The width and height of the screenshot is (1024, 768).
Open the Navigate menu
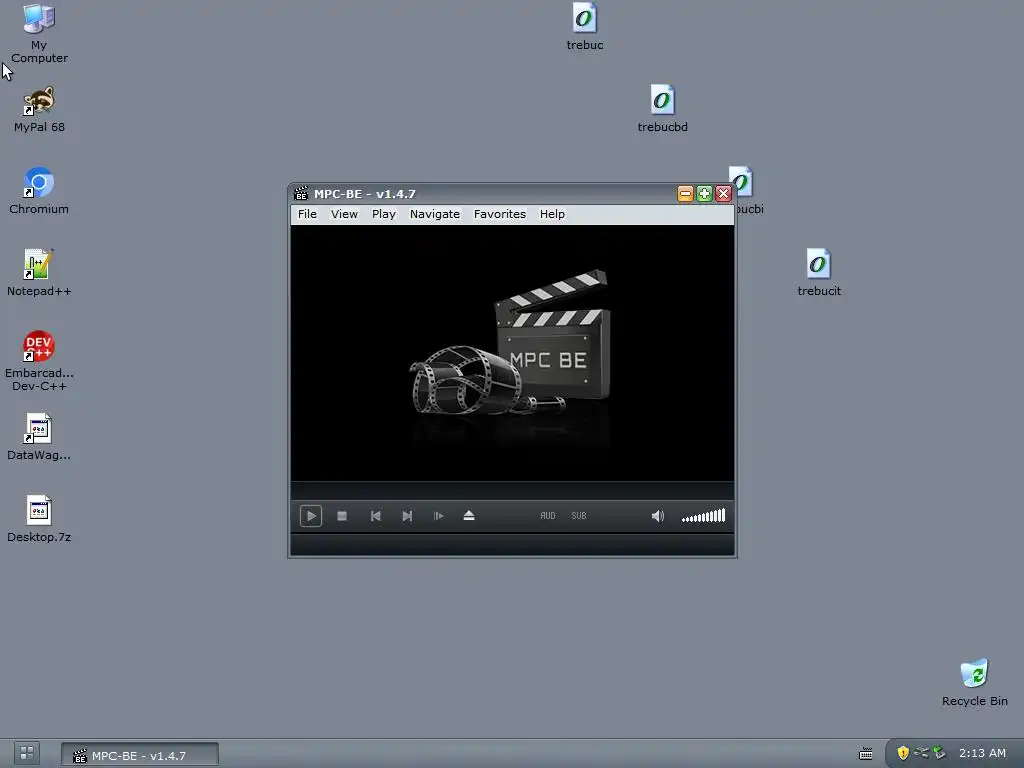click(434, 214)
